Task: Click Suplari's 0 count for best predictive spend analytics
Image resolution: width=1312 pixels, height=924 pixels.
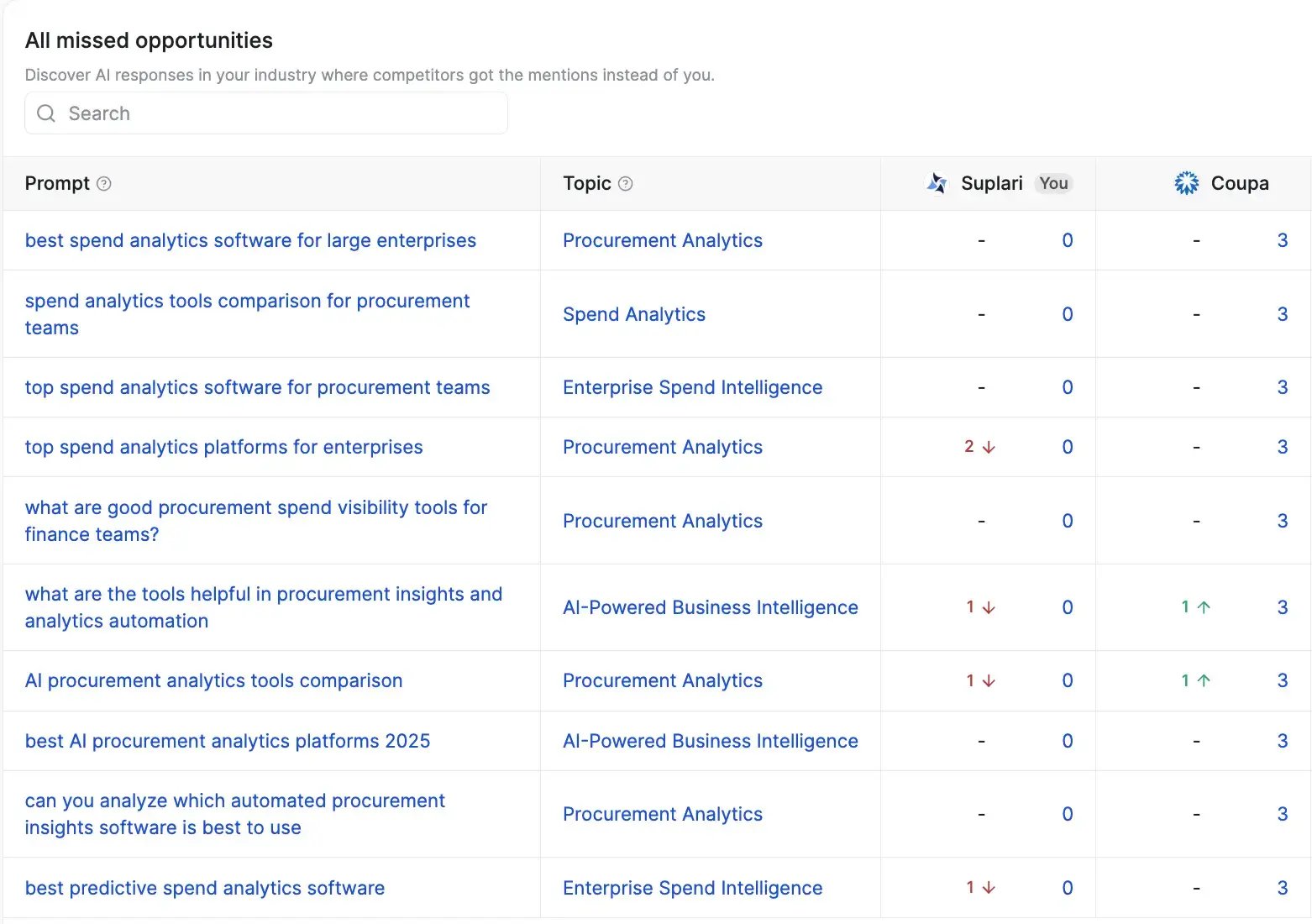Action: click(1068, 888)
